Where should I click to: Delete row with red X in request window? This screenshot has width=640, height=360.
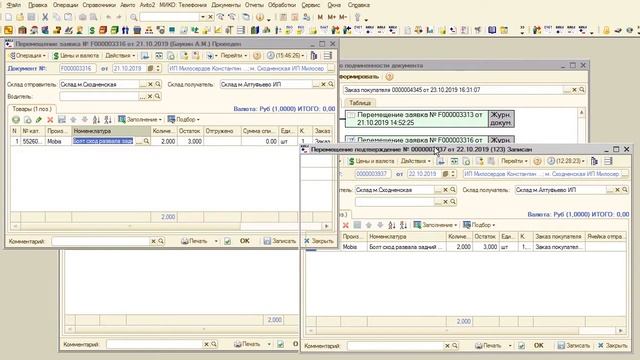pos(50,120)
